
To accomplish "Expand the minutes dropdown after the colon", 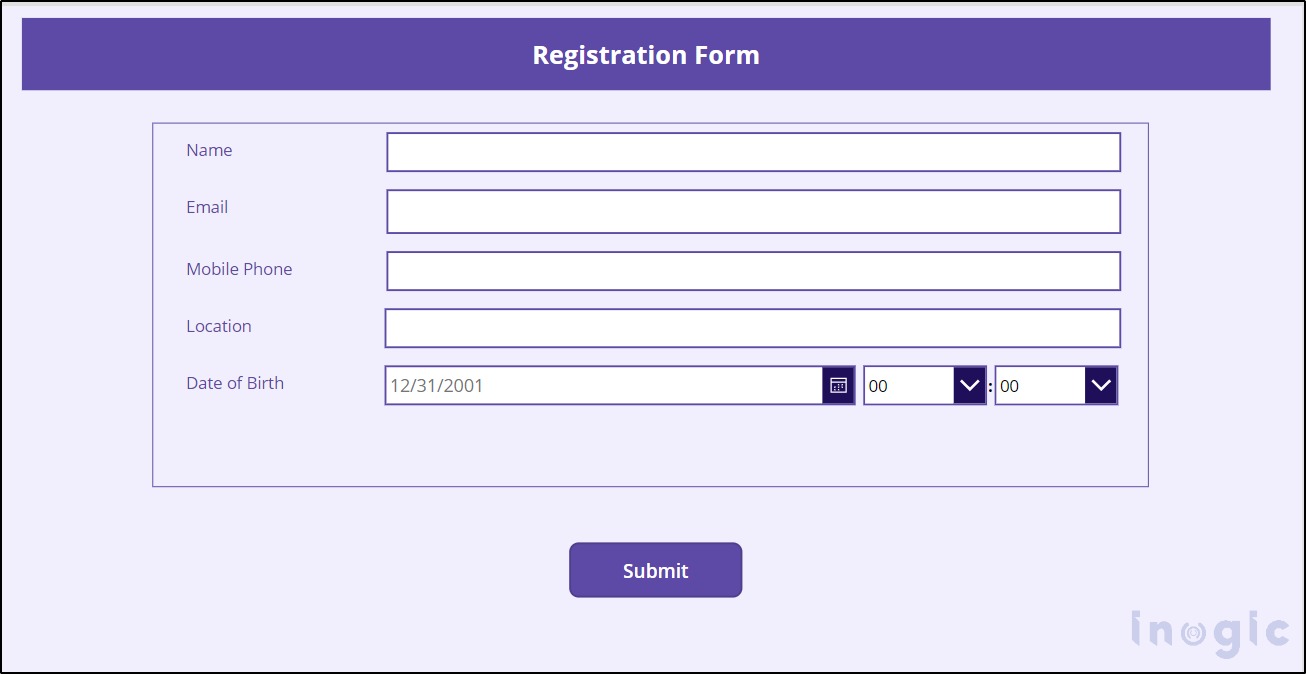I will click(x=1100, y=384).
